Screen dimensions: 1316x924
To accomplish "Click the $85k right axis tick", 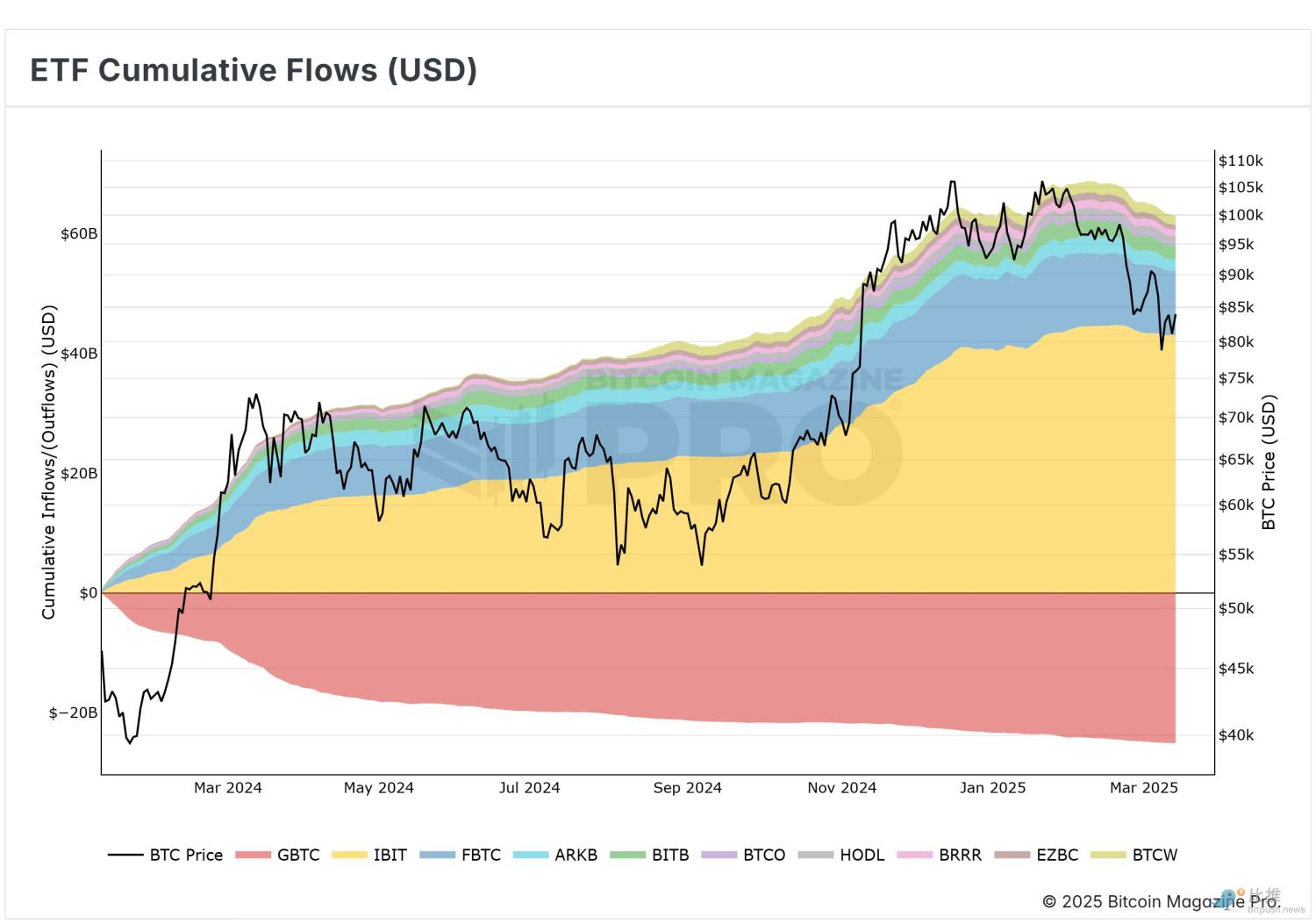I will tap(1236, 308).
